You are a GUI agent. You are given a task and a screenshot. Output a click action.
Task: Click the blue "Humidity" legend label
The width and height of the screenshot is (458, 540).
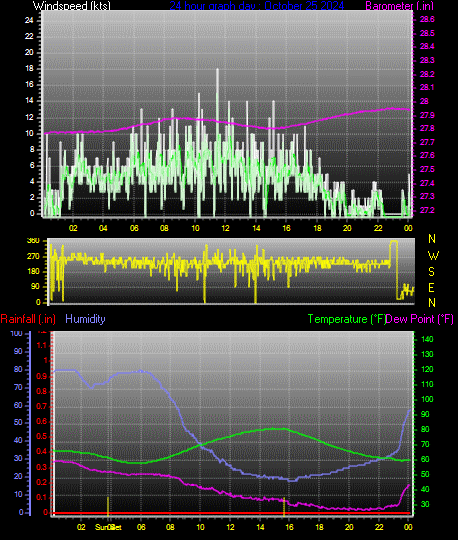[85, 319]
